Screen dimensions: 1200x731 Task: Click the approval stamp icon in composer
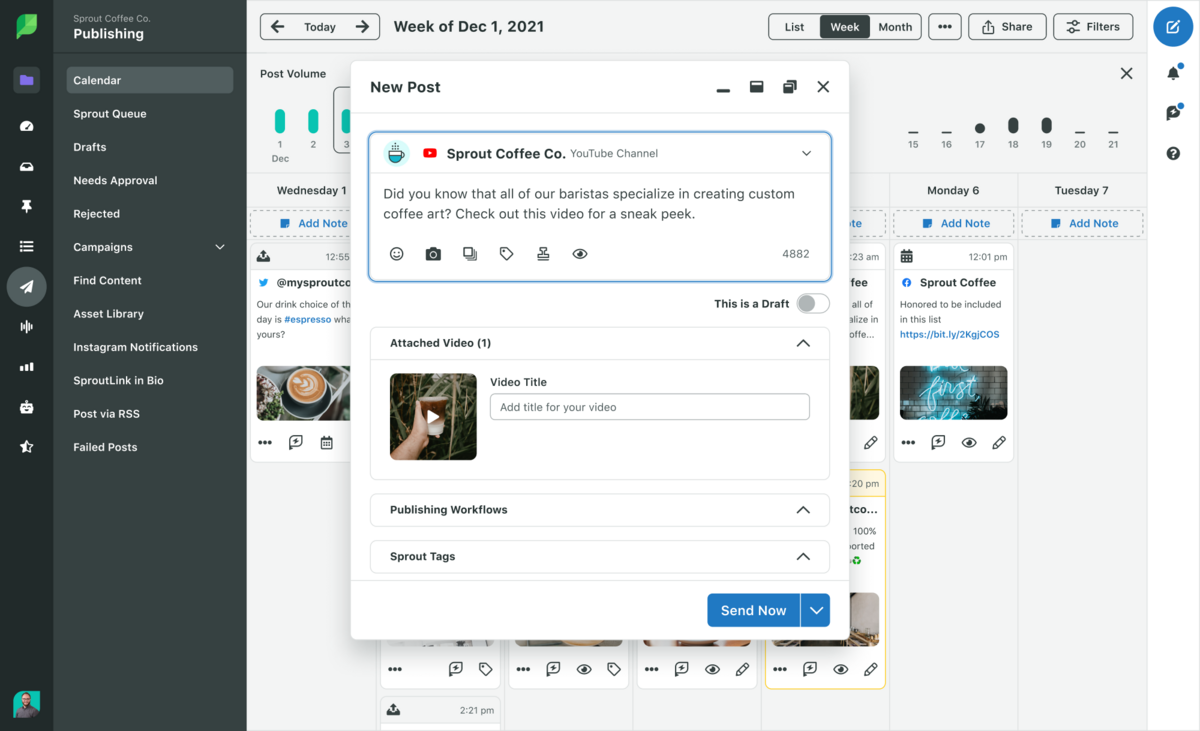(x=543, y=254)
